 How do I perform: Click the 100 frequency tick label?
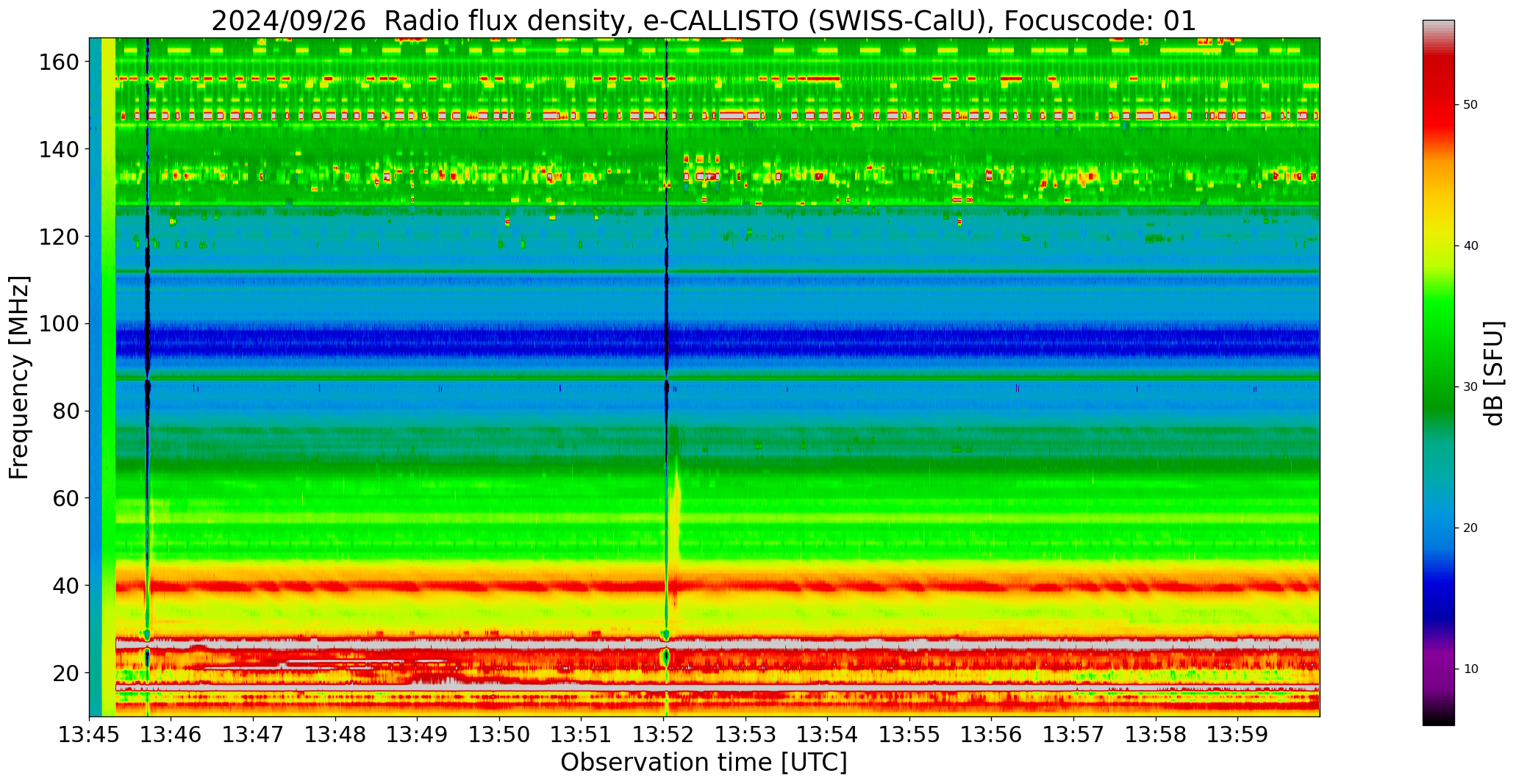(60, 324)
